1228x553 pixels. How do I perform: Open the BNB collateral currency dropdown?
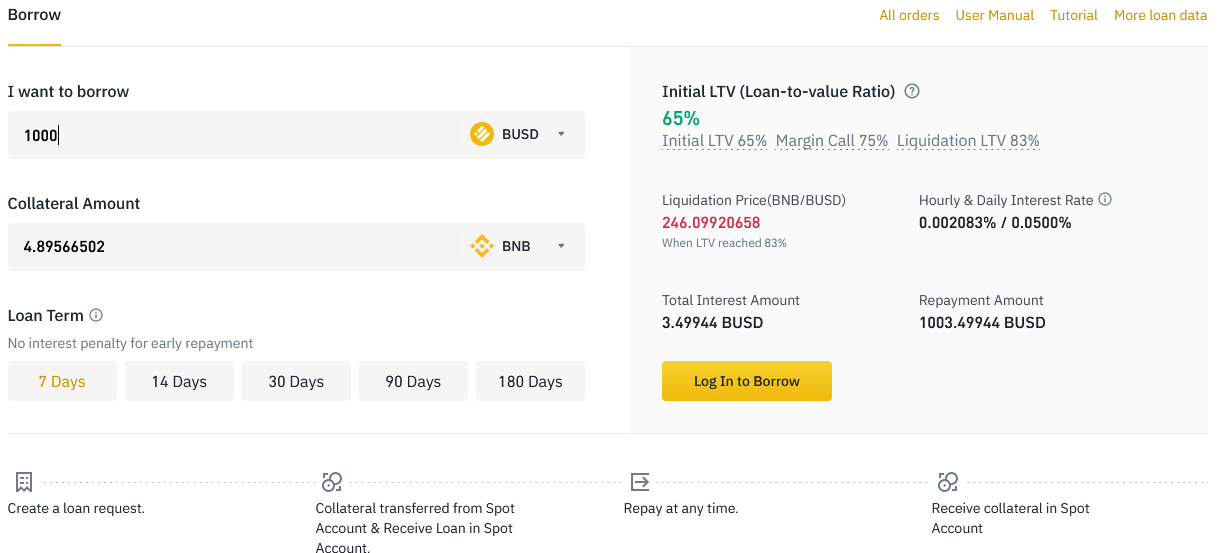point(561,246)
